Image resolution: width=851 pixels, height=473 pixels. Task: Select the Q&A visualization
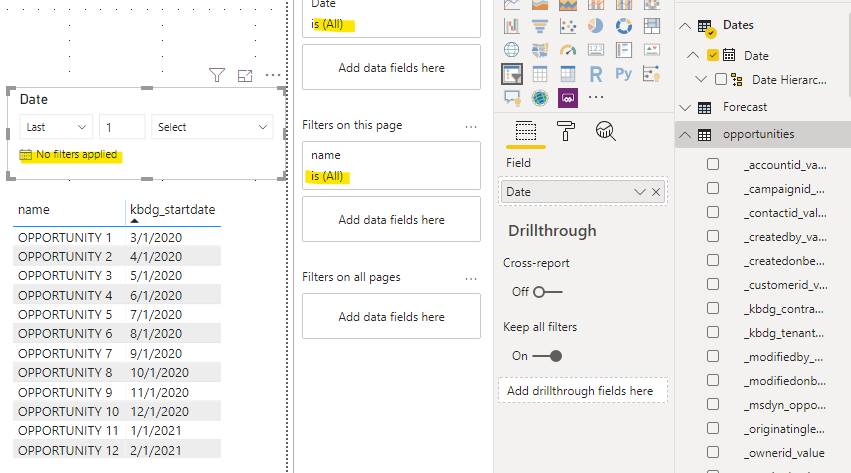point(512,98)
